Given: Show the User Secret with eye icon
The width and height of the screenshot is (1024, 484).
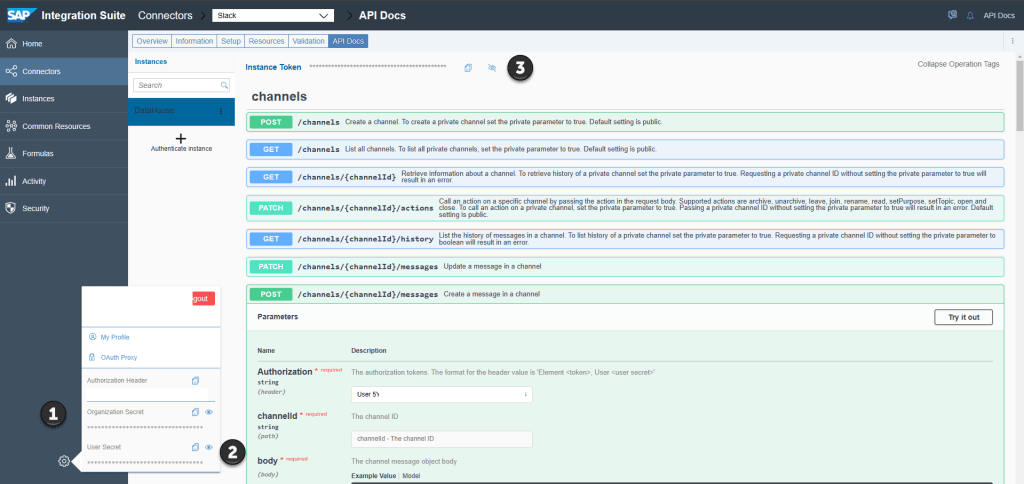Looking at the screenshot, I should 209,447.
